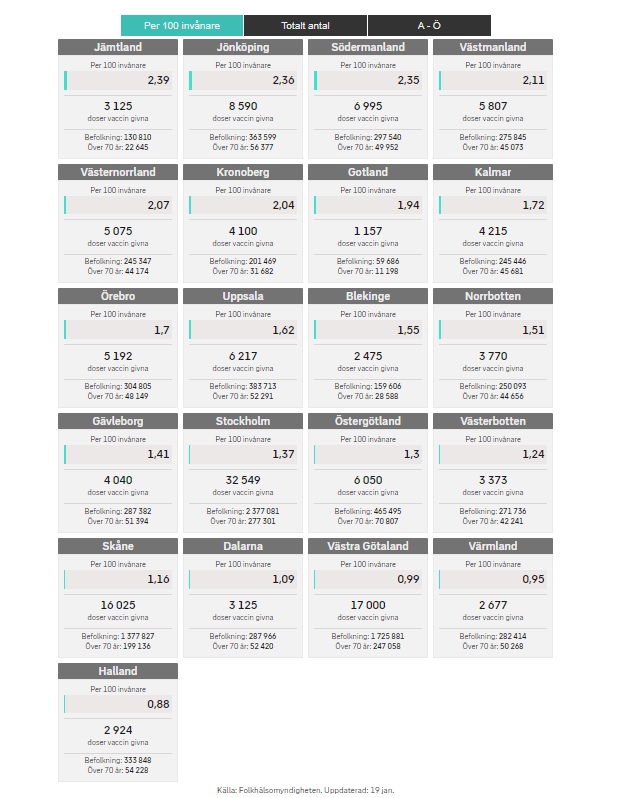The width and height of the screenshot is (620, 798).
Task: Click the Jönköping region header
Action: [243, 47]
